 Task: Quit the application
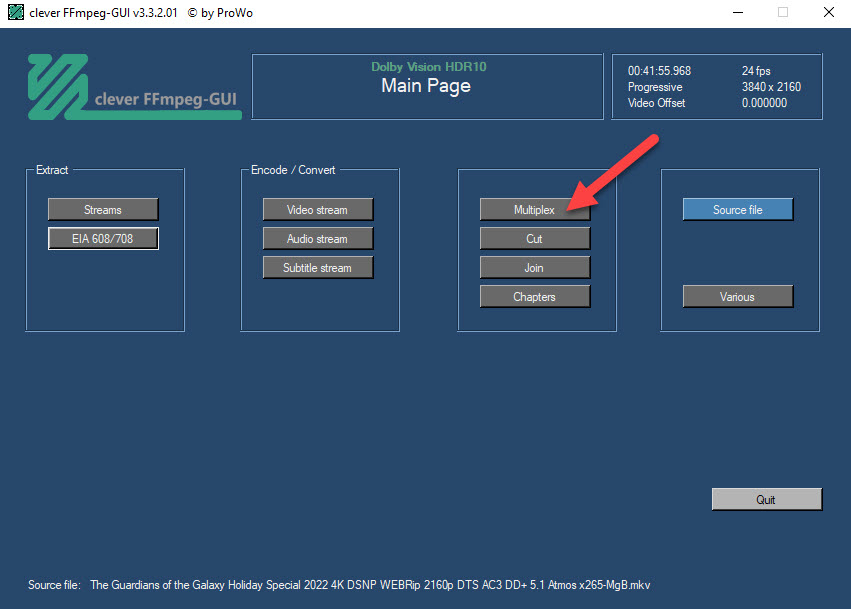pyautogui.click(x=767, y=499)
